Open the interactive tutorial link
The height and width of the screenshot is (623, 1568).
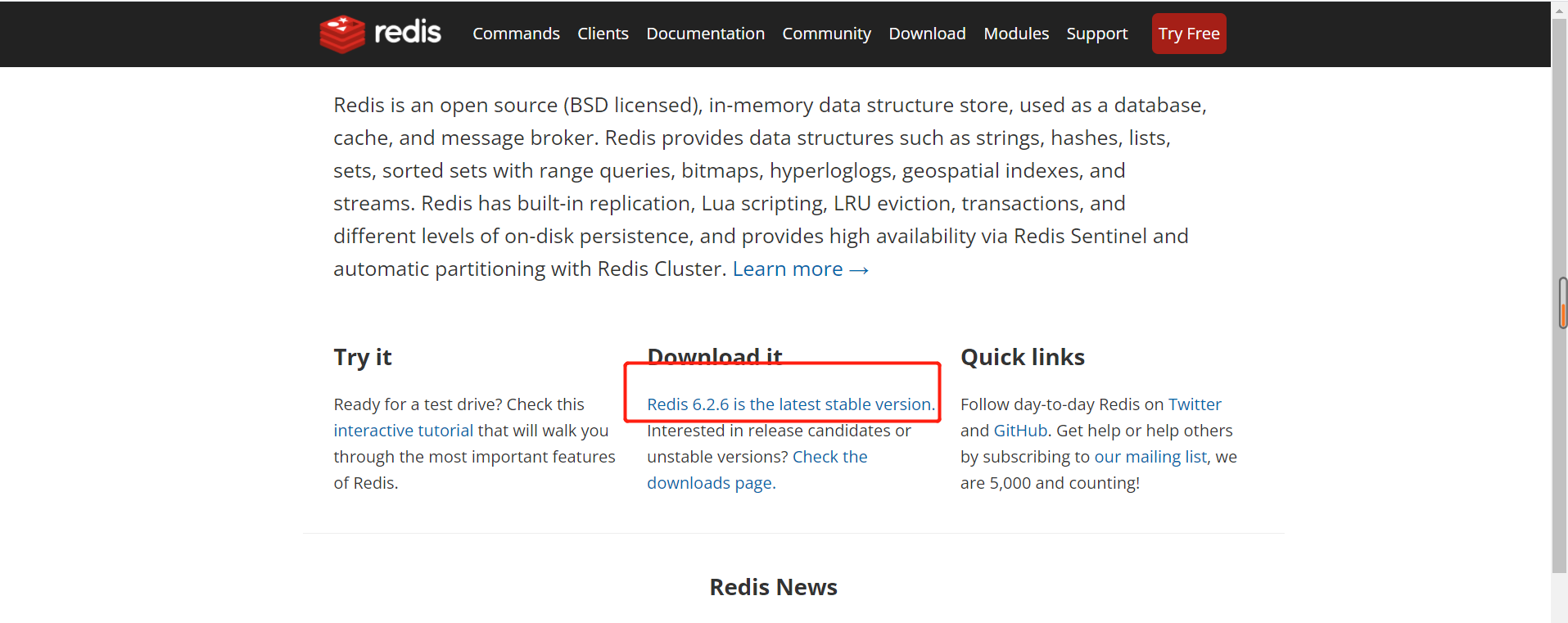[404, 431]
